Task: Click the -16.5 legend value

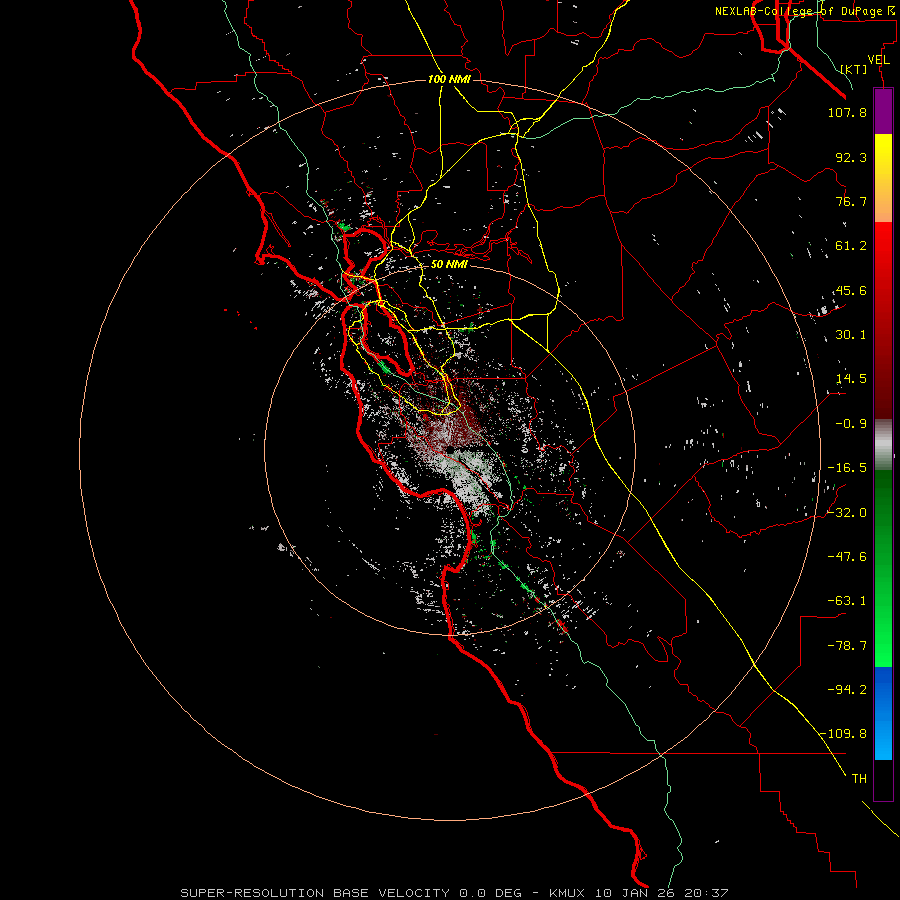Action: [847, 468]
